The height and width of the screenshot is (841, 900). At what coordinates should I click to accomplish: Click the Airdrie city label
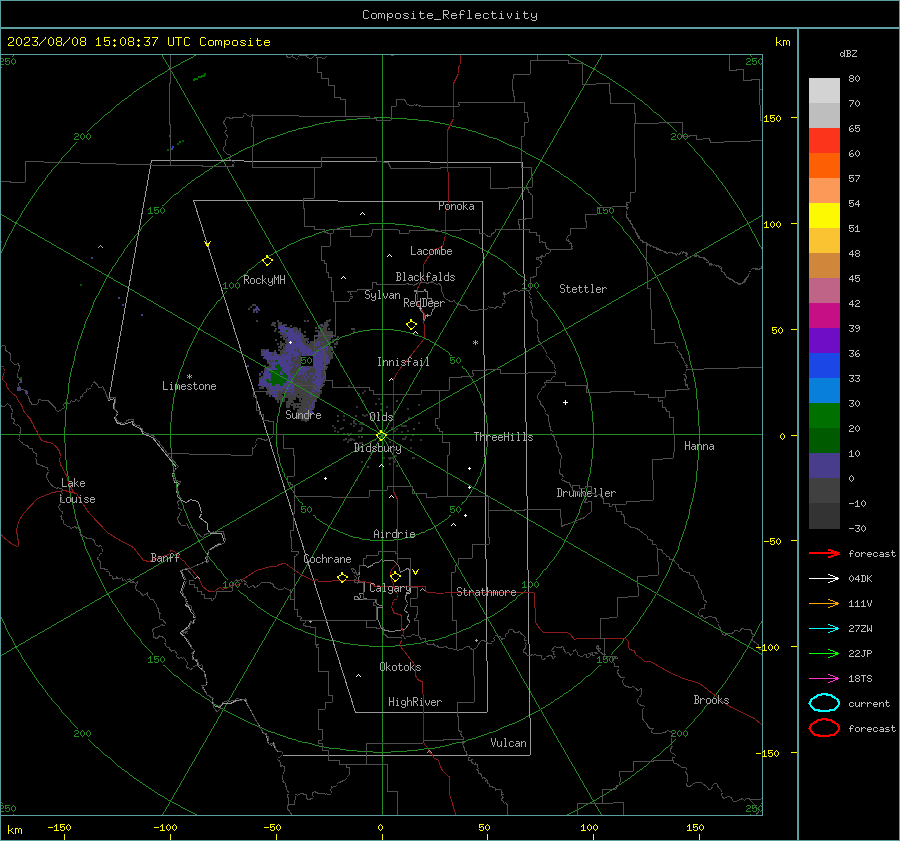(x=394, y=534)
